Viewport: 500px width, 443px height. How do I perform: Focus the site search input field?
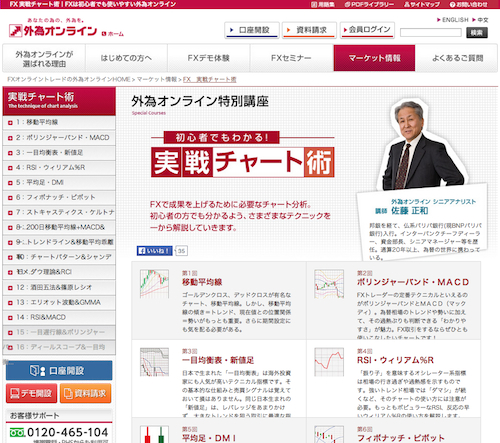[x=431, y=32]
